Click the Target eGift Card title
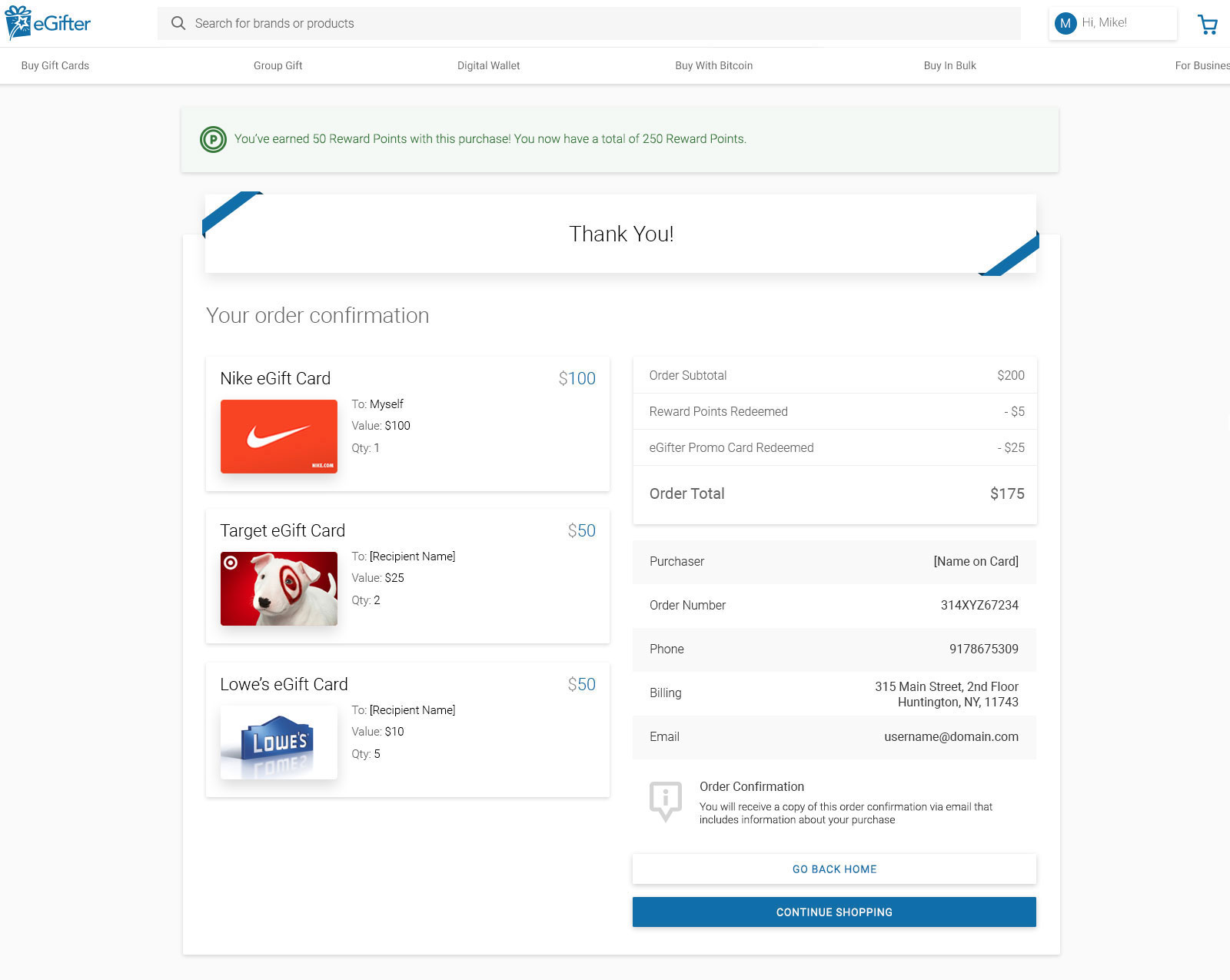The image size is (1230, 980). (x=283, y=530)
